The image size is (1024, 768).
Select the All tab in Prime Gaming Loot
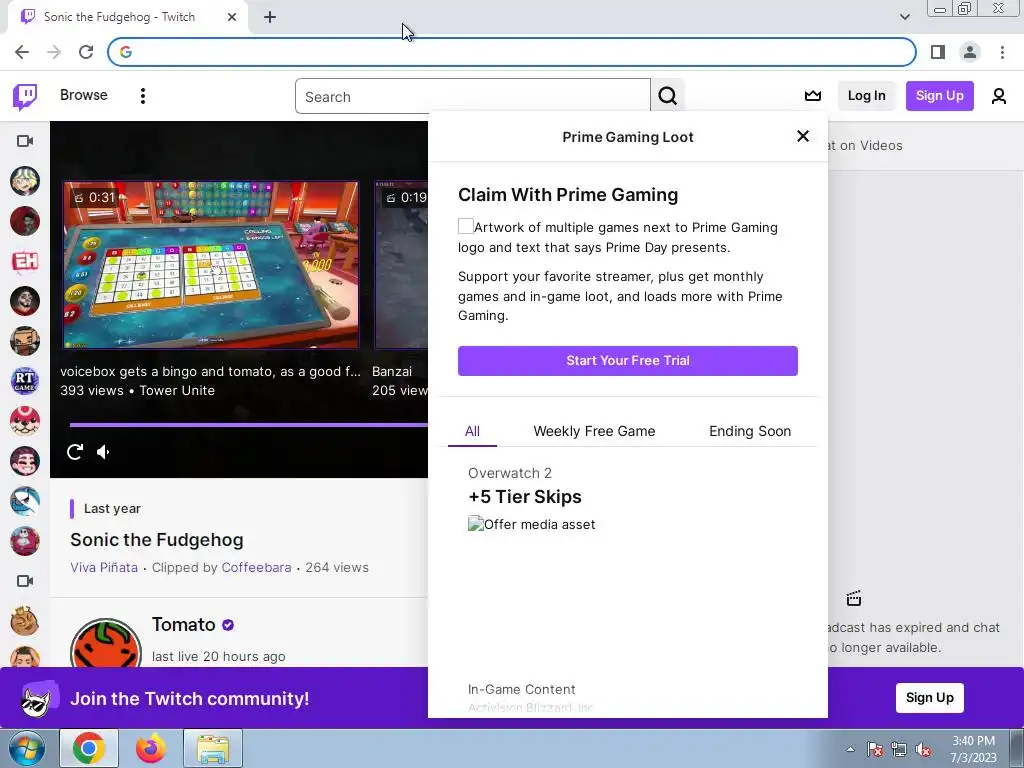472,431
